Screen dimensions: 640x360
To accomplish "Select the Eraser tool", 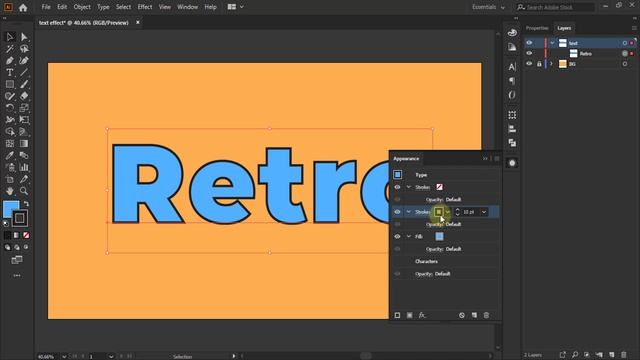I will pyautogui.click(x=24, y=96).
